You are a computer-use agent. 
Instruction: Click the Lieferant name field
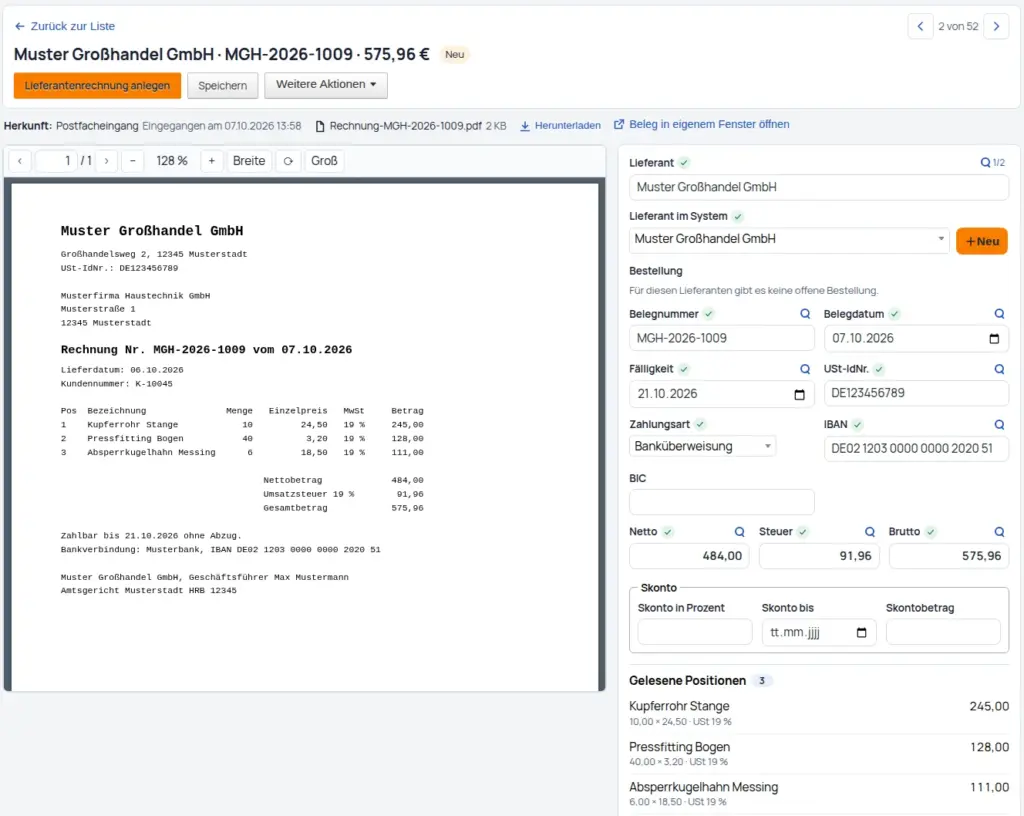pyautogui.click(x=819, y=187)
